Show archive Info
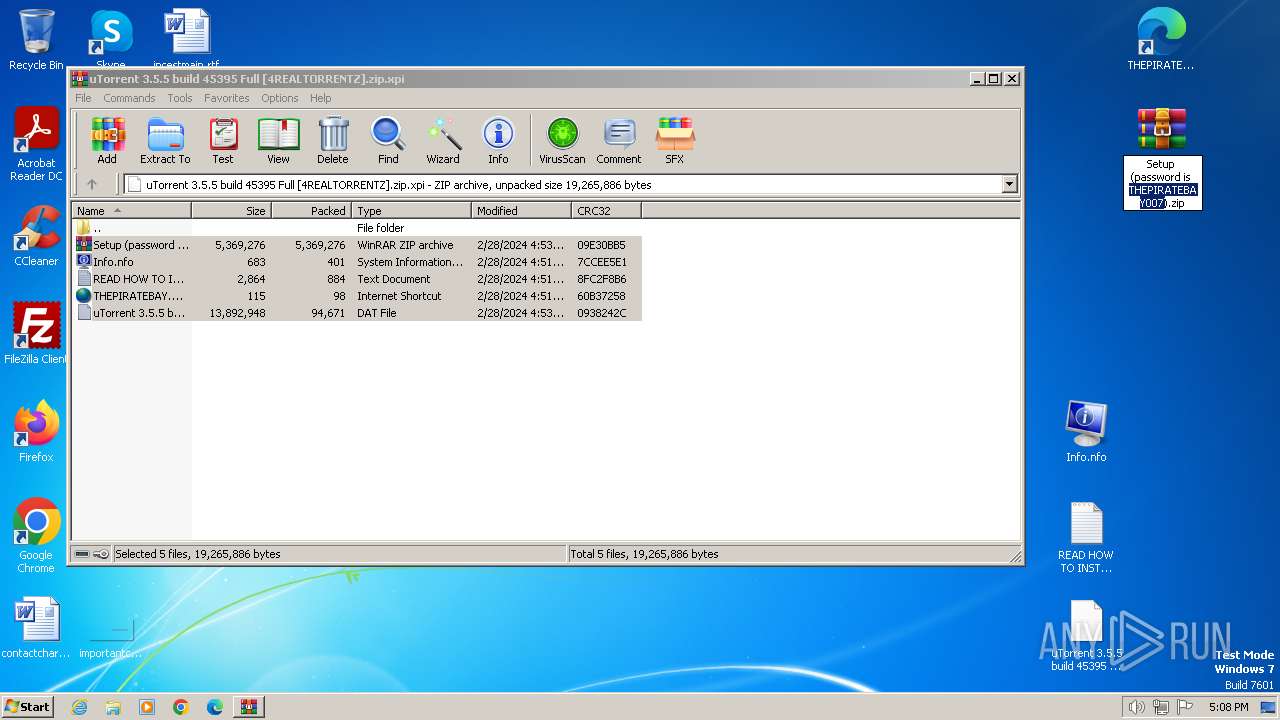Screen dimensions: 1280x720 click(x=498, y=141)
